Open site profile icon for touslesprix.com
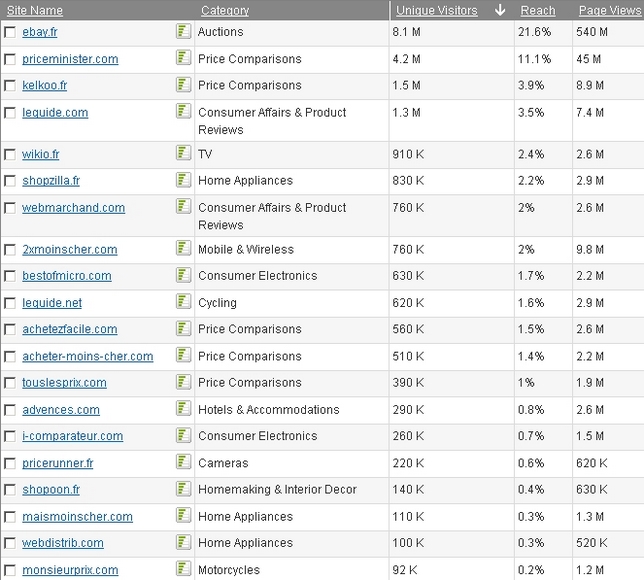644x580 pixels. (183, 382)
